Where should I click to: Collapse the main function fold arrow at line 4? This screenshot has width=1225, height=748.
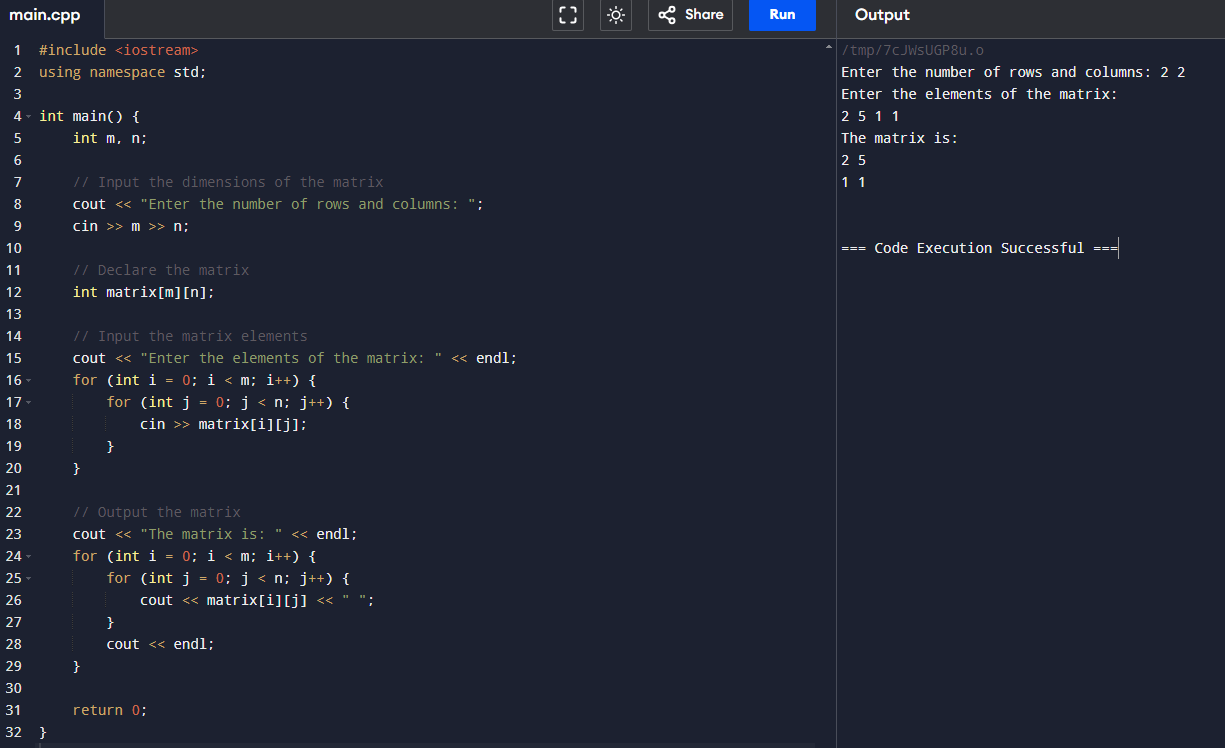tap(29, 117)
